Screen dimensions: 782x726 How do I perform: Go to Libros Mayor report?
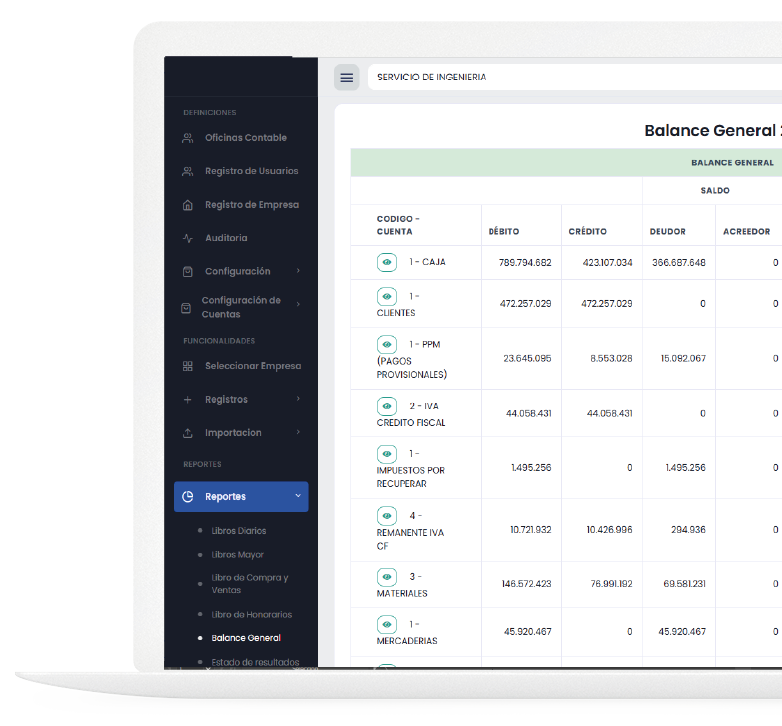click(237, 555)
